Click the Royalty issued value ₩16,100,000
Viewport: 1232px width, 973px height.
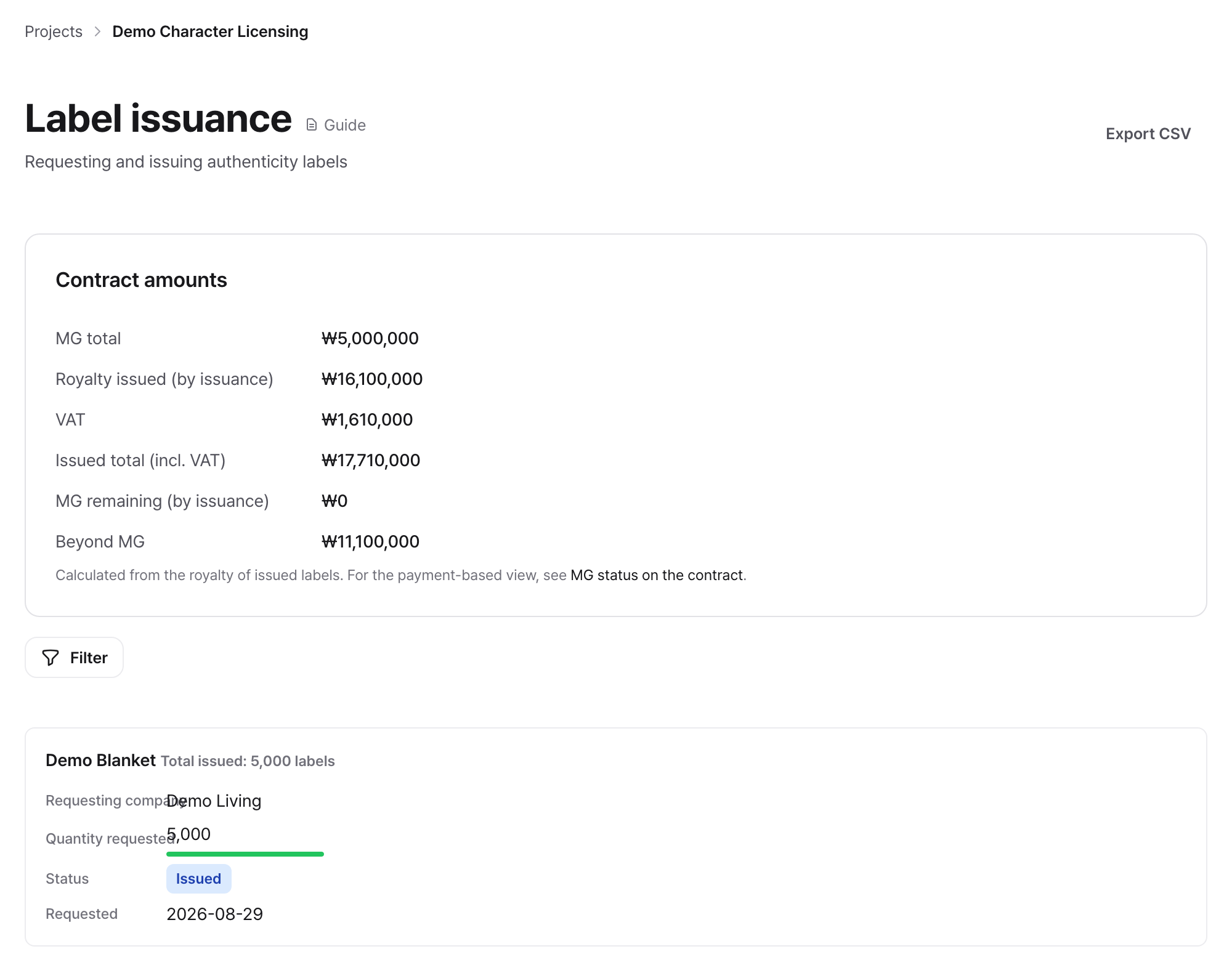(x=372, y=379)
